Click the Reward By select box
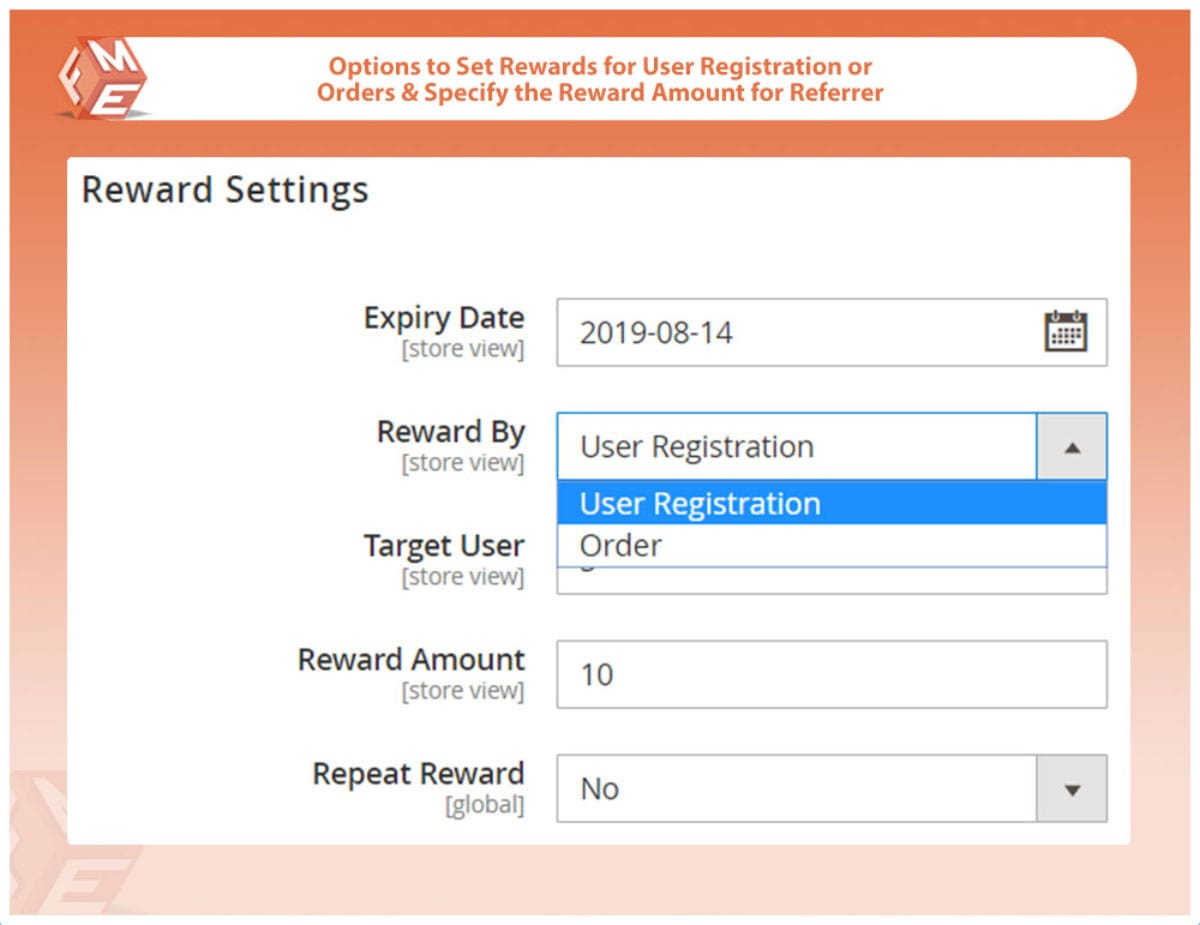The width and height of the screenshot is (1200, 925). point(796,447)
